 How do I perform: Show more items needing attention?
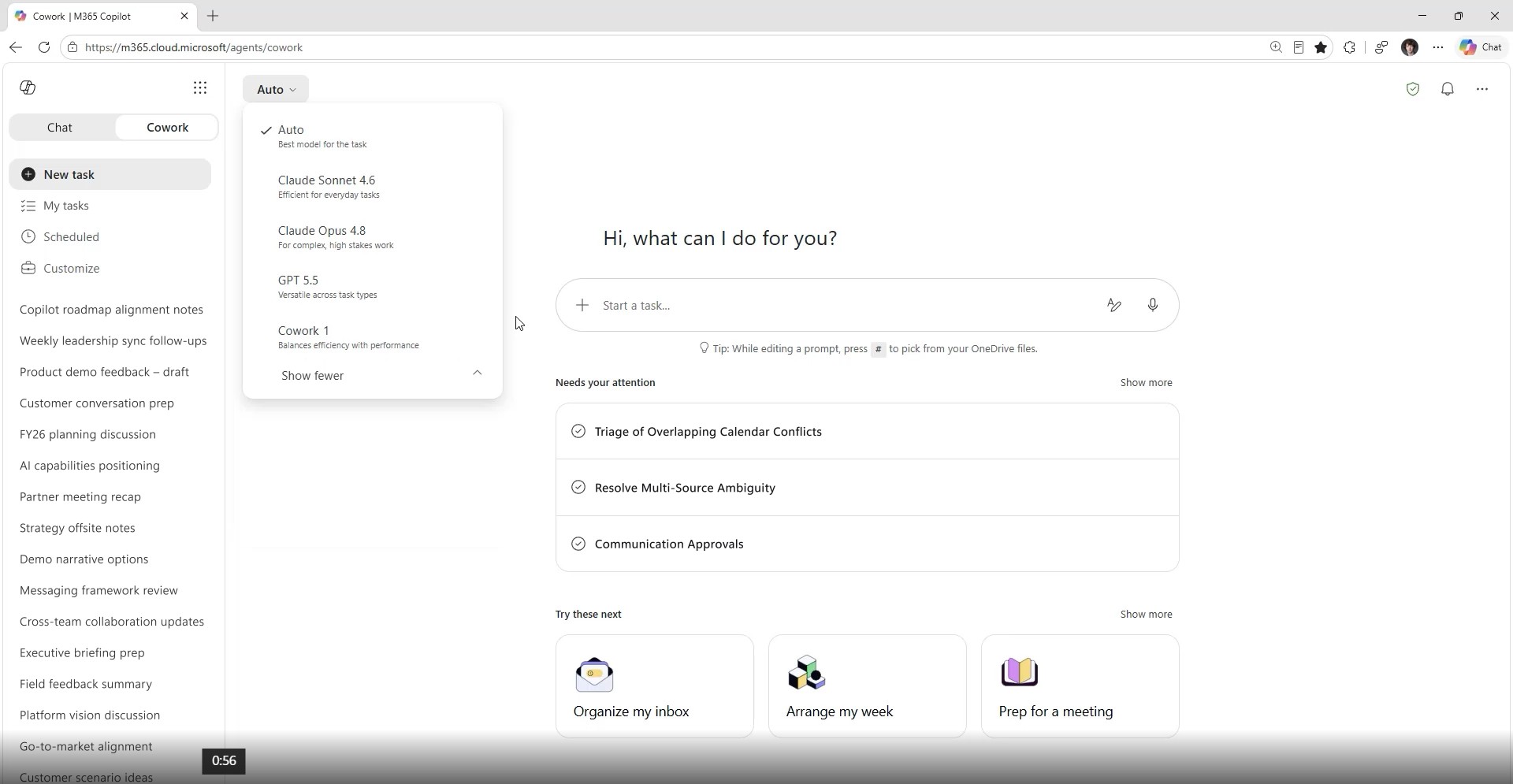tap(1146, 382)
